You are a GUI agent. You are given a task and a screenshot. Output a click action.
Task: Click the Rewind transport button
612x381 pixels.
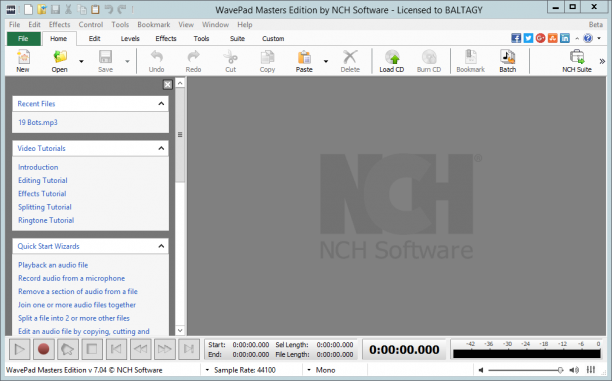pyautogui.click(x=140, y=349)
